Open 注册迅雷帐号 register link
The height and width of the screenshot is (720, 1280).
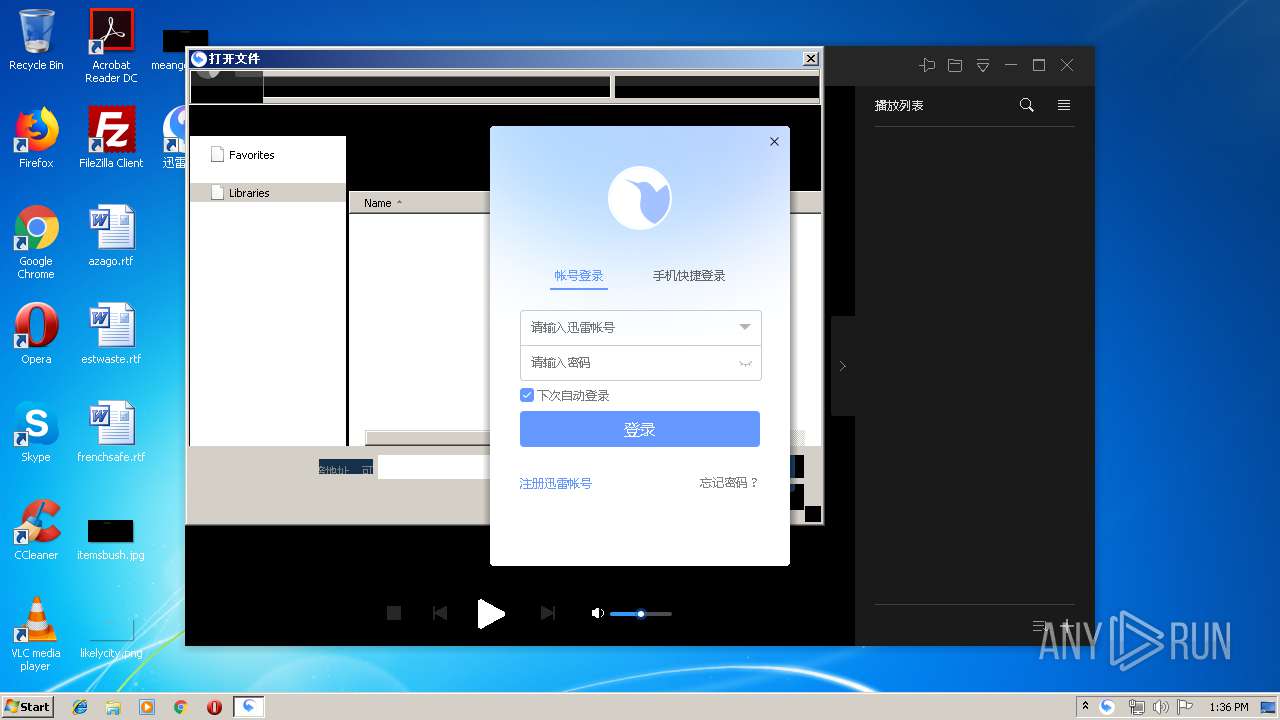pos(555,484)
